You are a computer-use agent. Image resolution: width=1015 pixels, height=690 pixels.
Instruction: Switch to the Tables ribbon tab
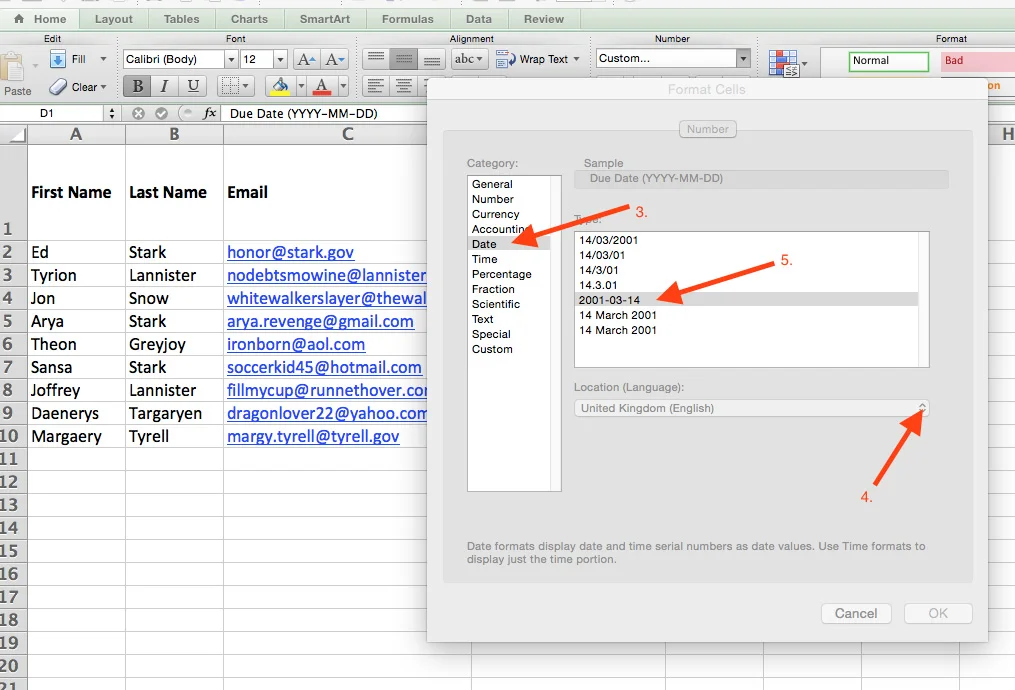[181, 19]
